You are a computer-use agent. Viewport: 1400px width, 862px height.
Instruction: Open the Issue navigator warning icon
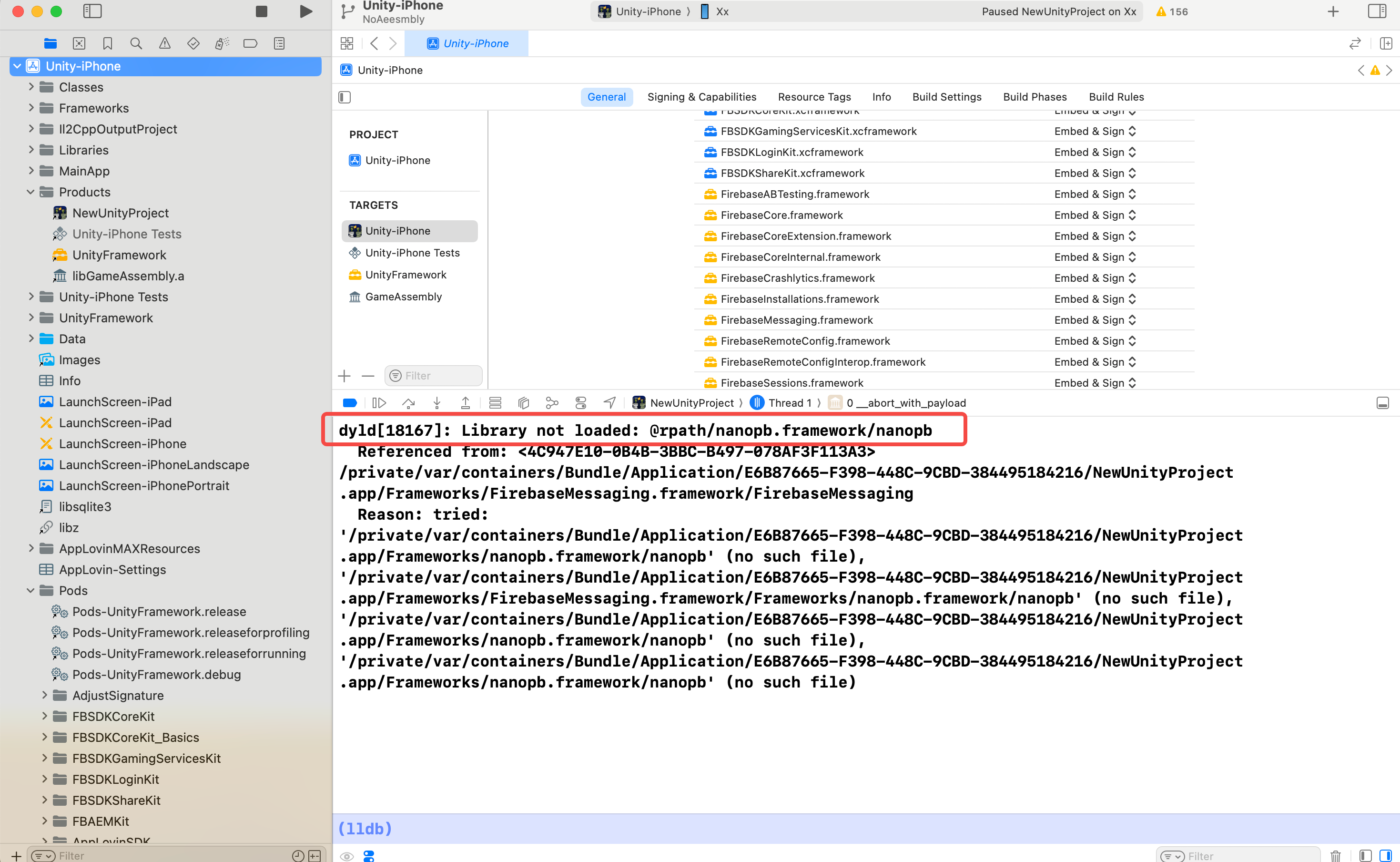coord(165,43)
